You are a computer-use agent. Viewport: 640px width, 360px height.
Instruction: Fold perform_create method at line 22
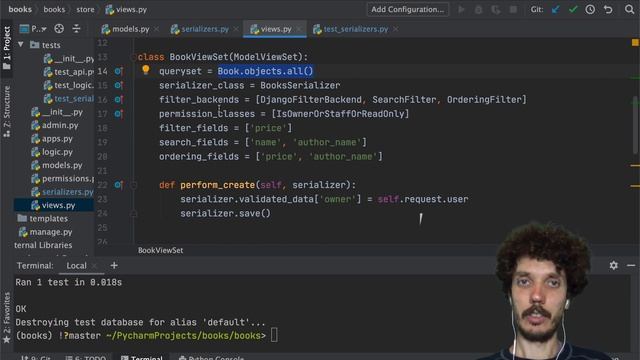pos(133,185)
